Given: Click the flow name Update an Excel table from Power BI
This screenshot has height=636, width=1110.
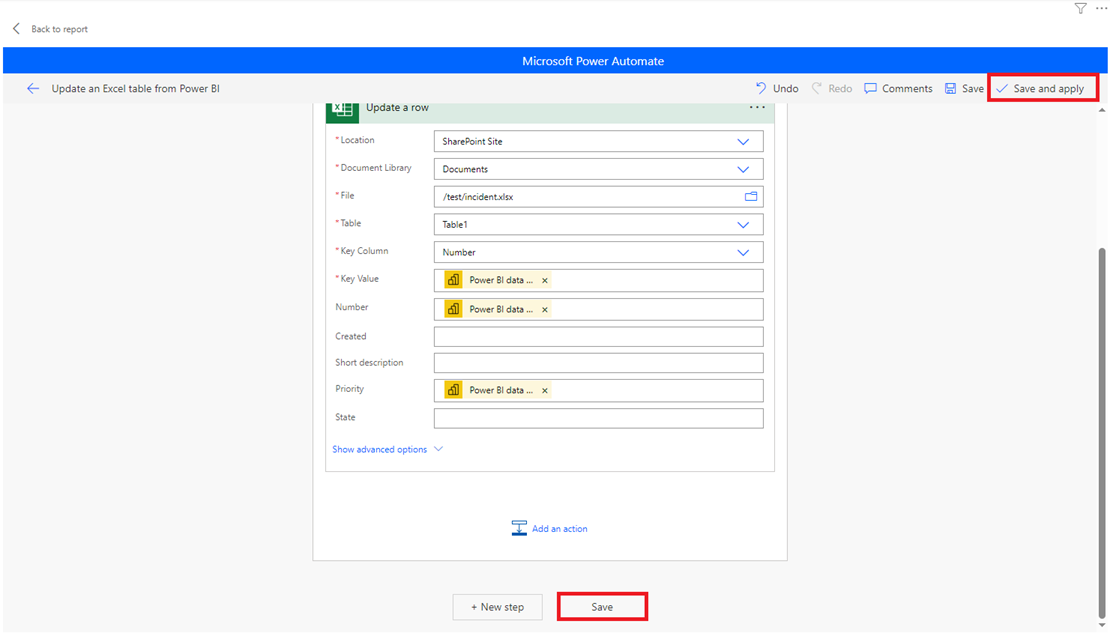Looking at the screenshot, I should [135, 89].
